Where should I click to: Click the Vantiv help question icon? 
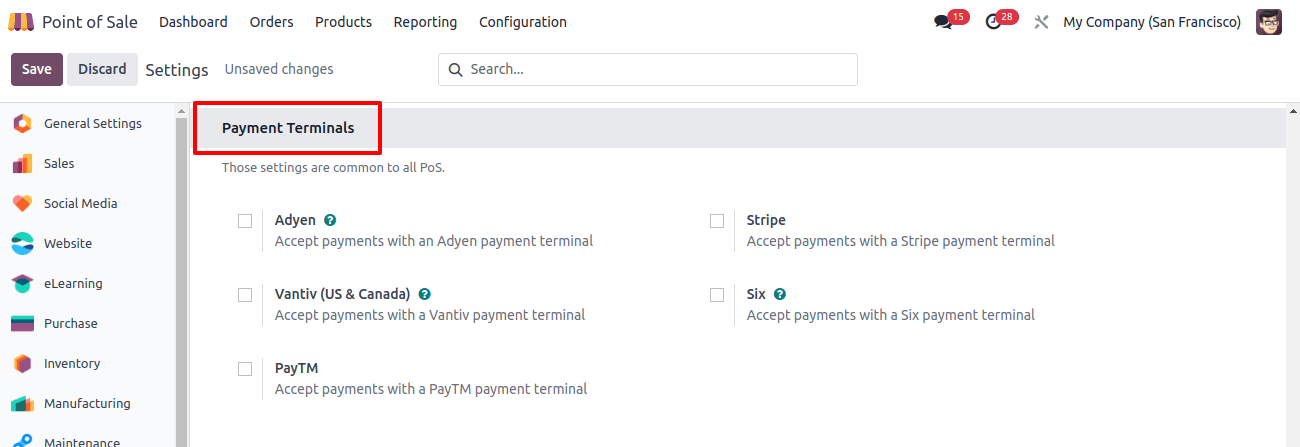tap(425, 294)
